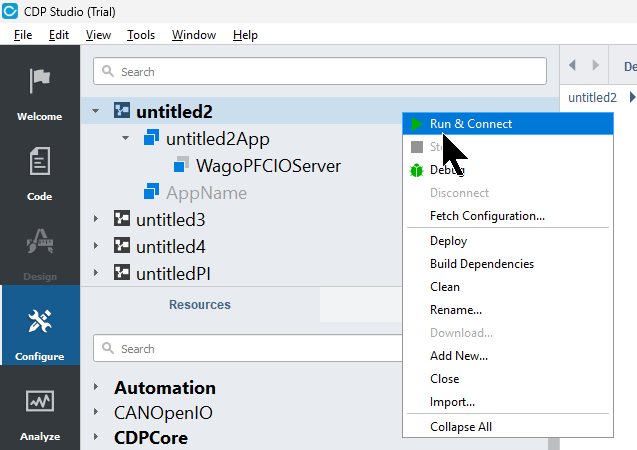
Task: Select Import... from the context menu
Action: click(x=508, y=402)
